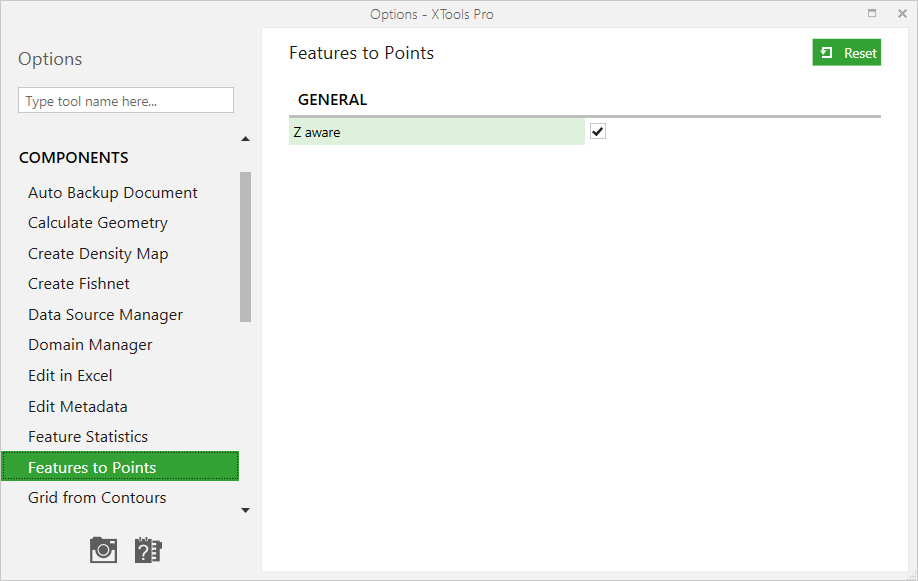Open Grid from Contours options
Image resolution: width=918 pixels, height=581 pixels.
tap(97, 498)
